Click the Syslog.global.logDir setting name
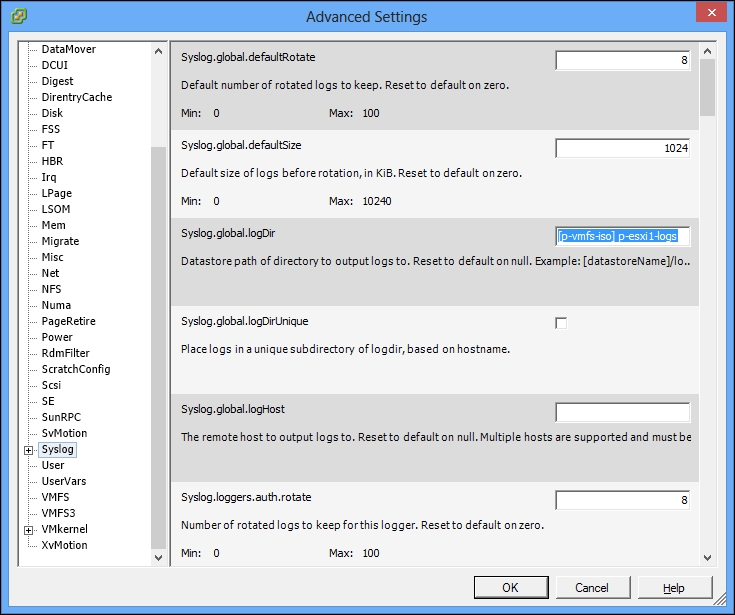Viewport: 735px width, 615px height. pos(228,233)
